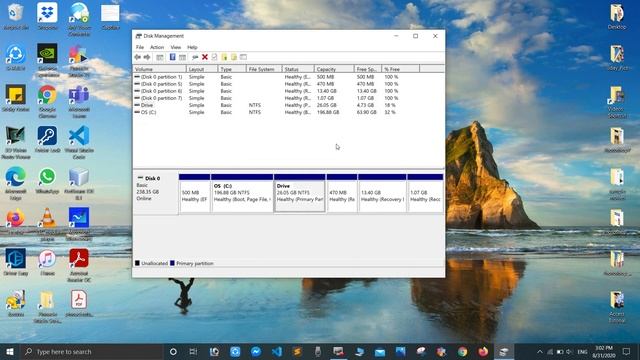
Task: Sort by the Capacity column header
Action: [334, 69]
